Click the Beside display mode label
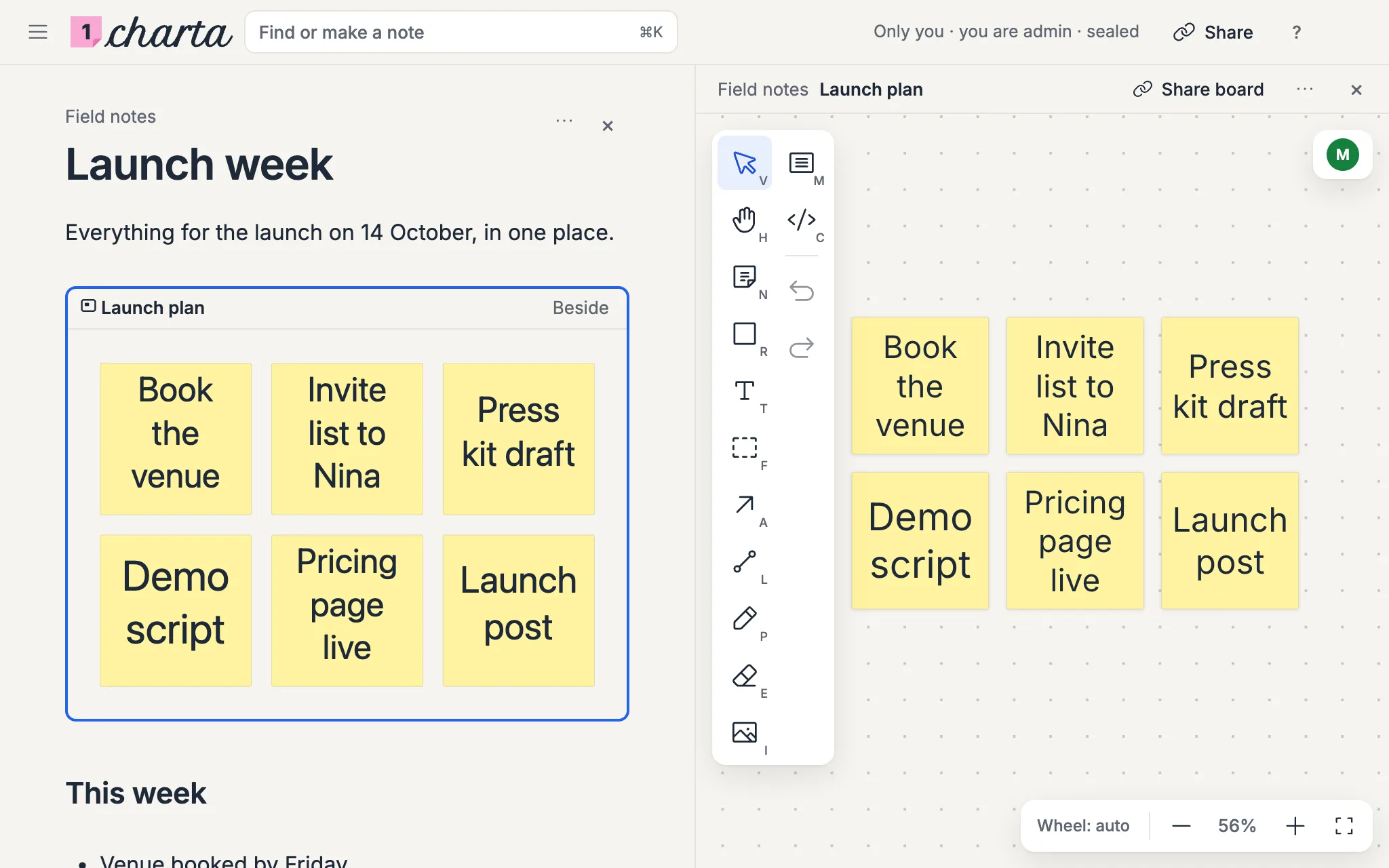Screen dimensions: 1389x868 click(581, 308)
